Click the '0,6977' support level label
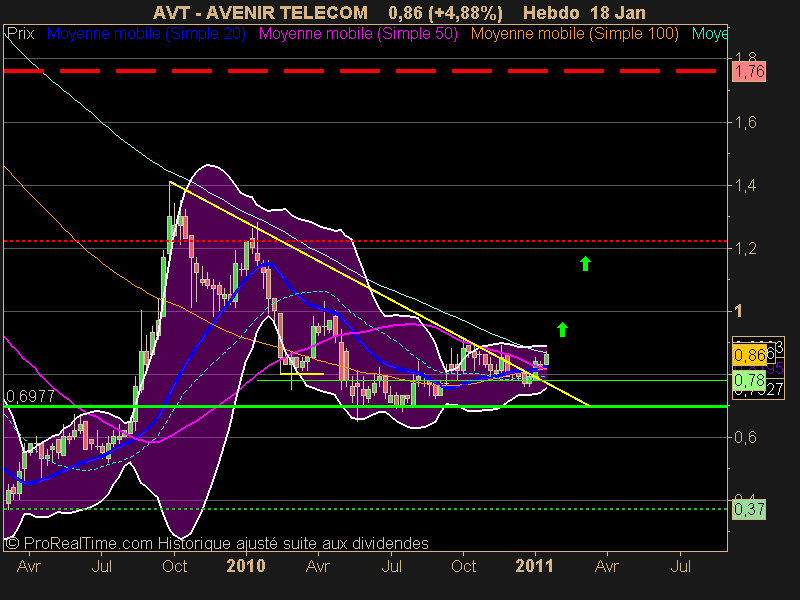Viewport: 800px width, 600px height. [31, 396]
